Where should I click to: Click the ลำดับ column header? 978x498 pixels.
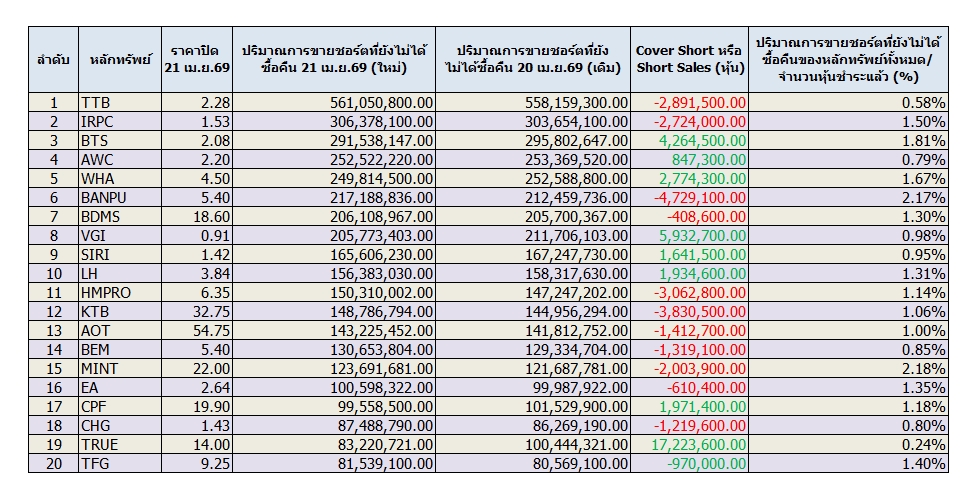(x=52, y=60)
